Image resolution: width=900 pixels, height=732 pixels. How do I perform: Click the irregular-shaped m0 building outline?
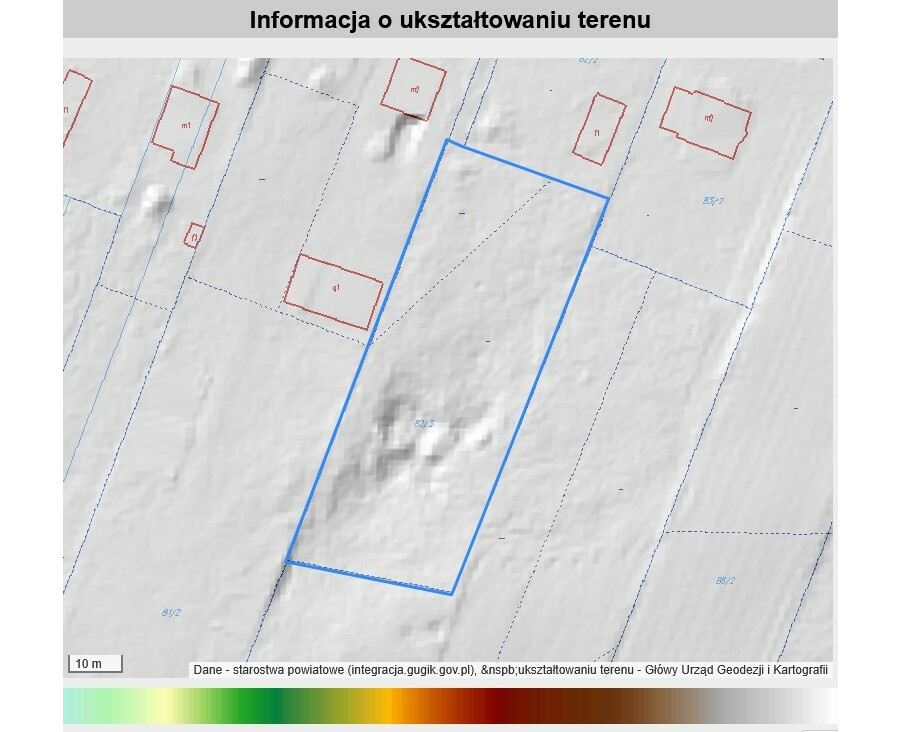coord(705,122)
